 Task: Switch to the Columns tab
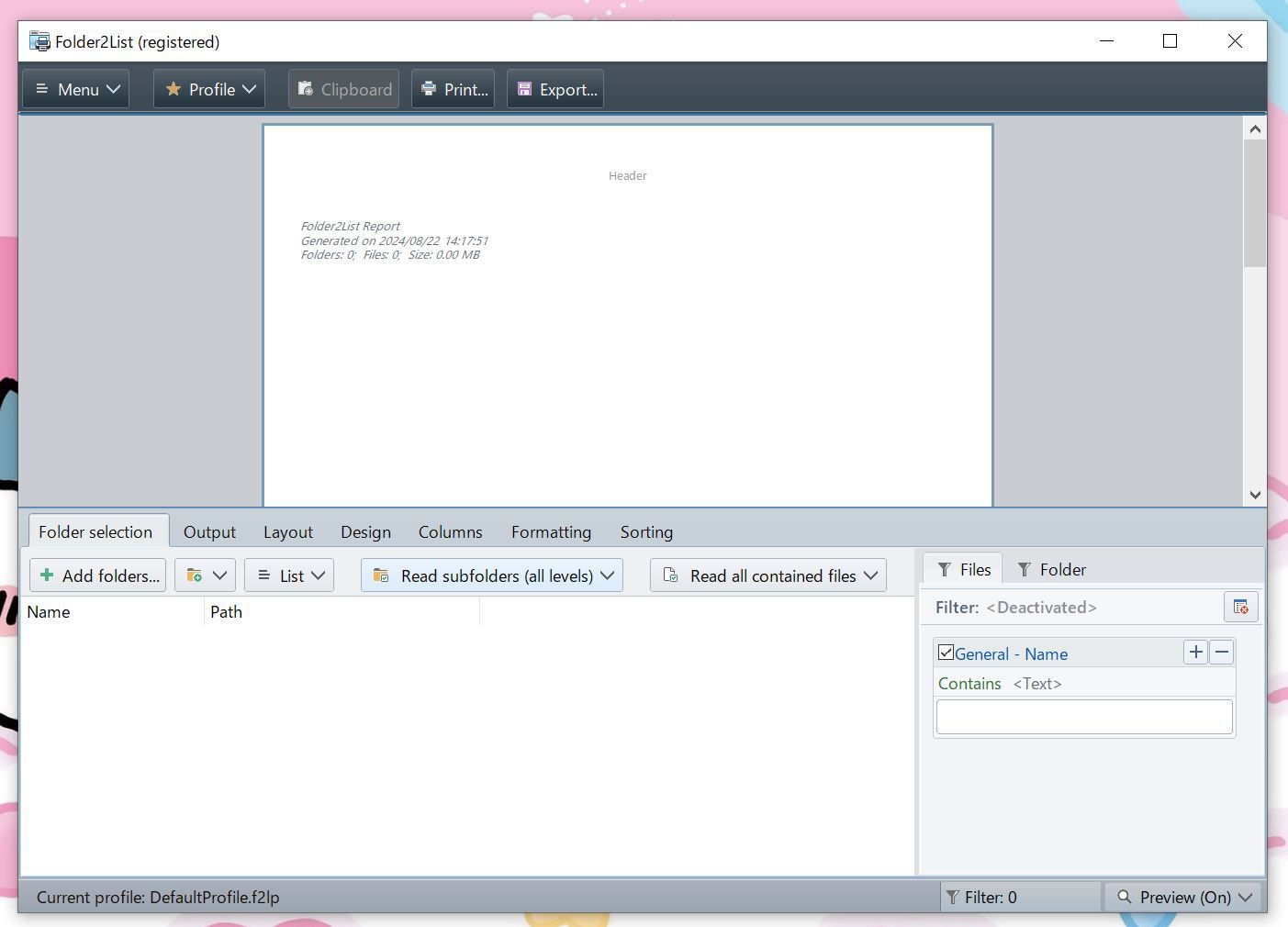tap(450, 531)
